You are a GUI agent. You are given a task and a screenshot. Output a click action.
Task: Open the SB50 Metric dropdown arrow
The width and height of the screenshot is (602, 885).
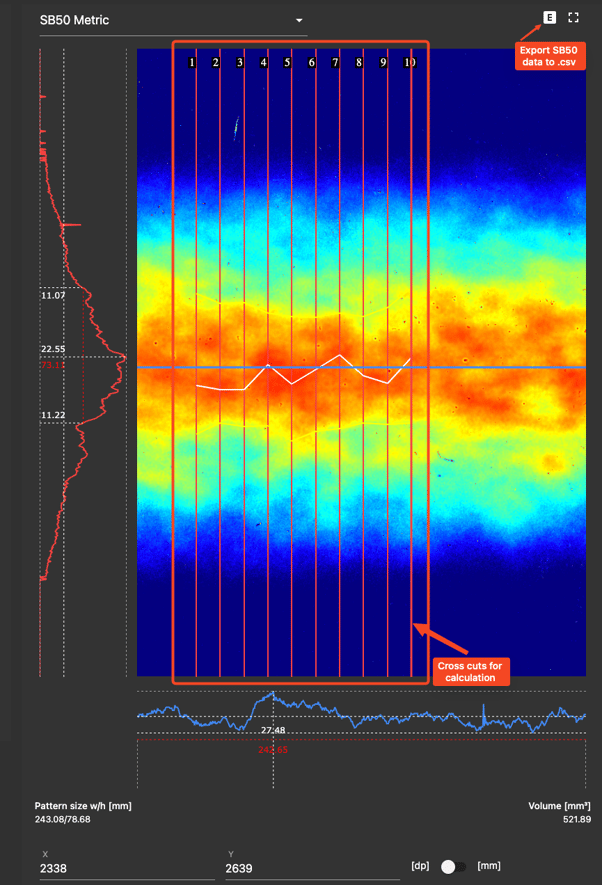(x=299, y=20)
